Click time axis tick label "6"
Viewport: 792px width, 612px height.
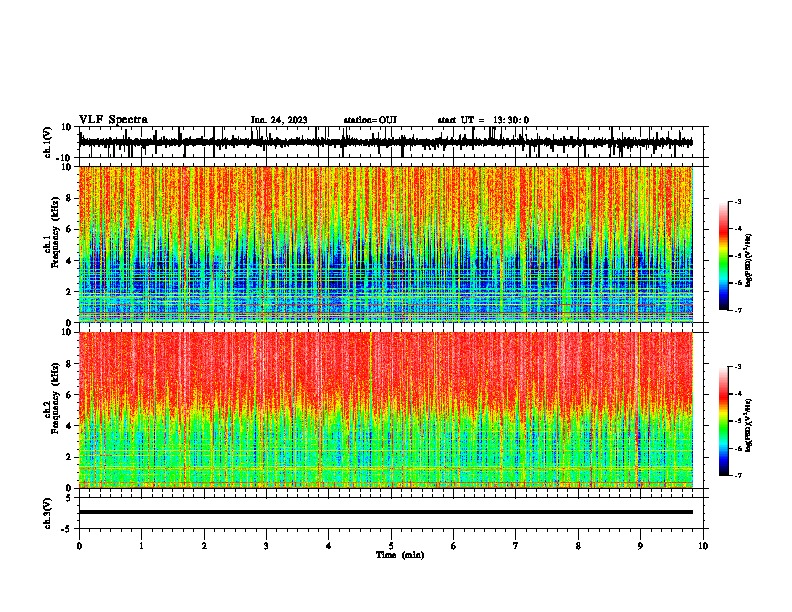coord(454,546)
